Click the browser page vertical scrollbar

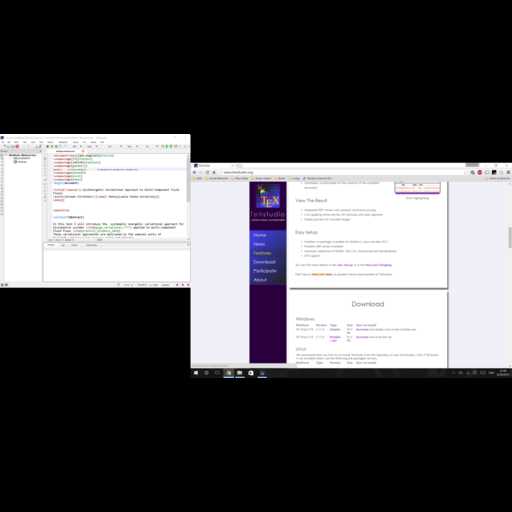pos(510,274)
